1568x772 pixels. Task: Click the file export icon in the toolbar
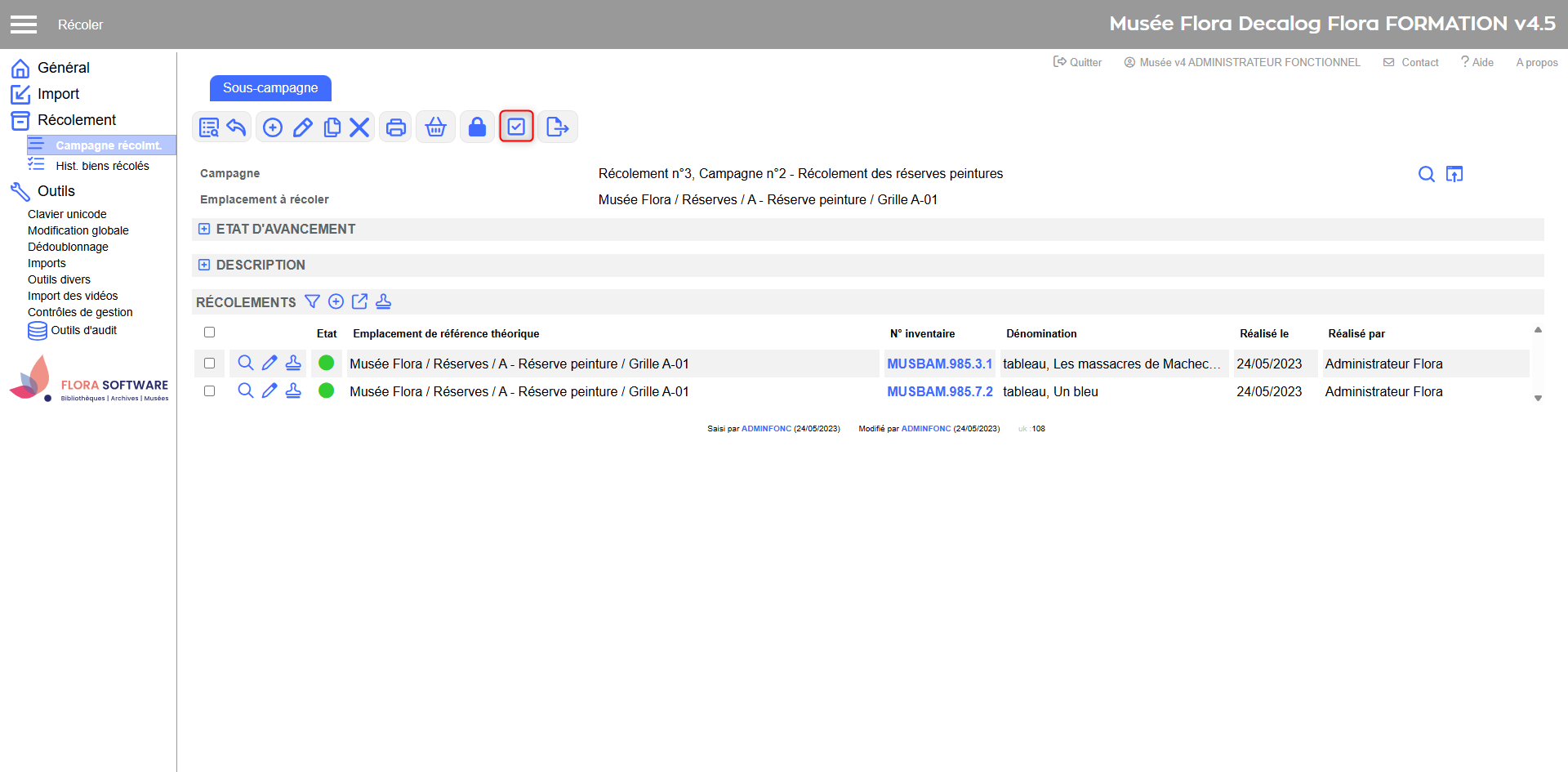pos(557,127)
